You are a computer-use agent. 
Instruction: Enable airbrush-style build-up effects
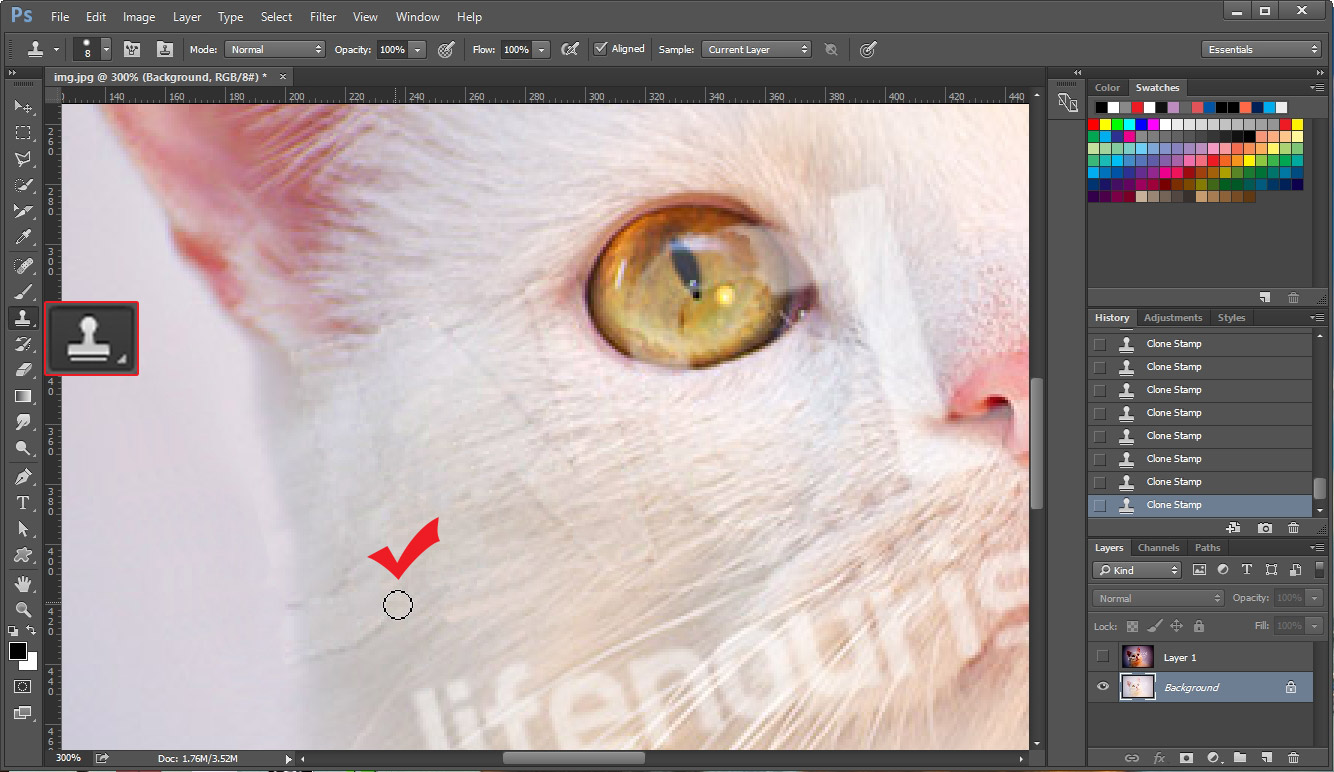pos(570,49)
